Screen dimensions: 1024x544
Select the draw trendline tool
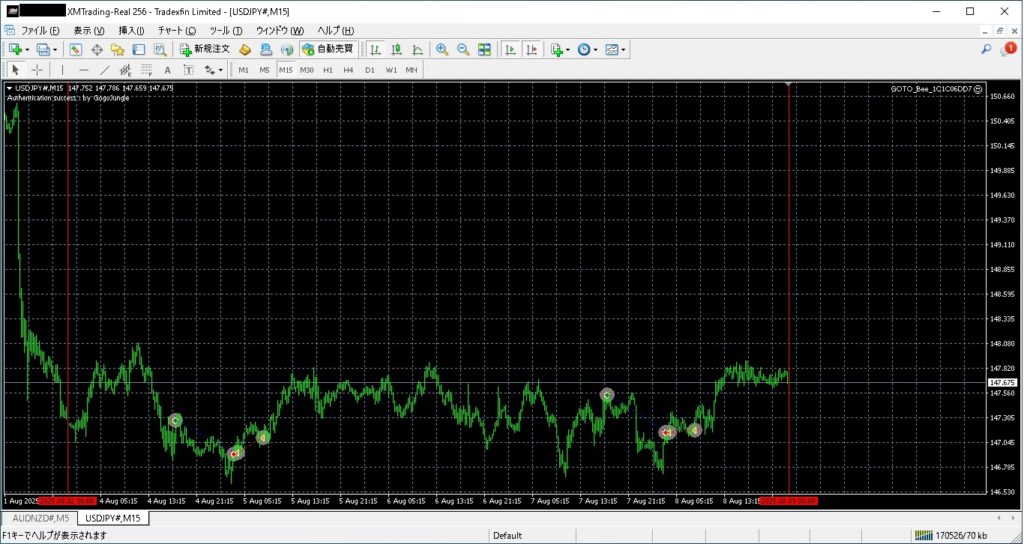point(105,70)
